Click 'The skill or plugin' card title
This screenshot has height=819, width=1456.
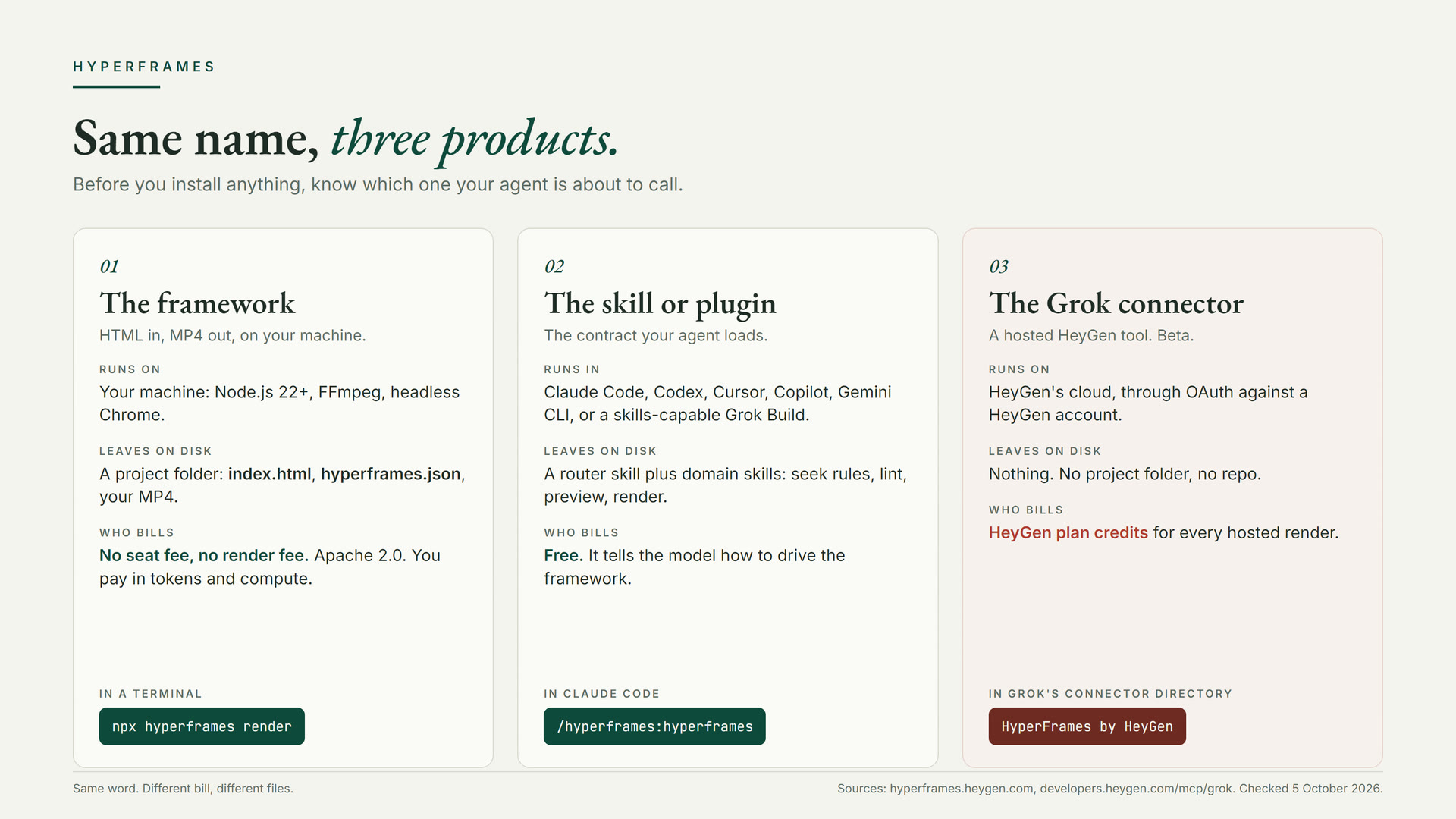coord(660,303)
